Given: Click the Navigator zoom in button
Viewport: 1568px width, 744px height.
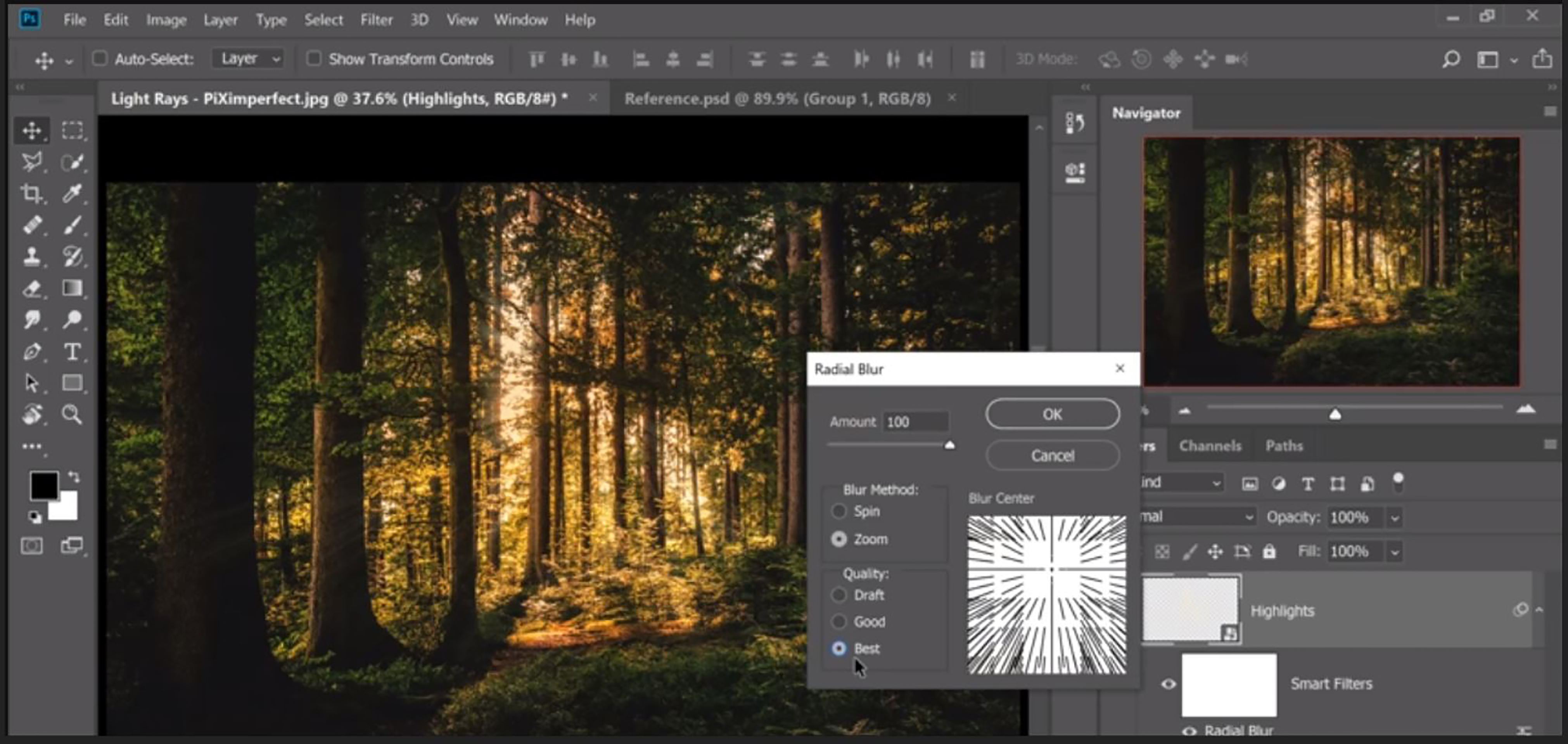Looking at the screenshot, I should 1525,409.
